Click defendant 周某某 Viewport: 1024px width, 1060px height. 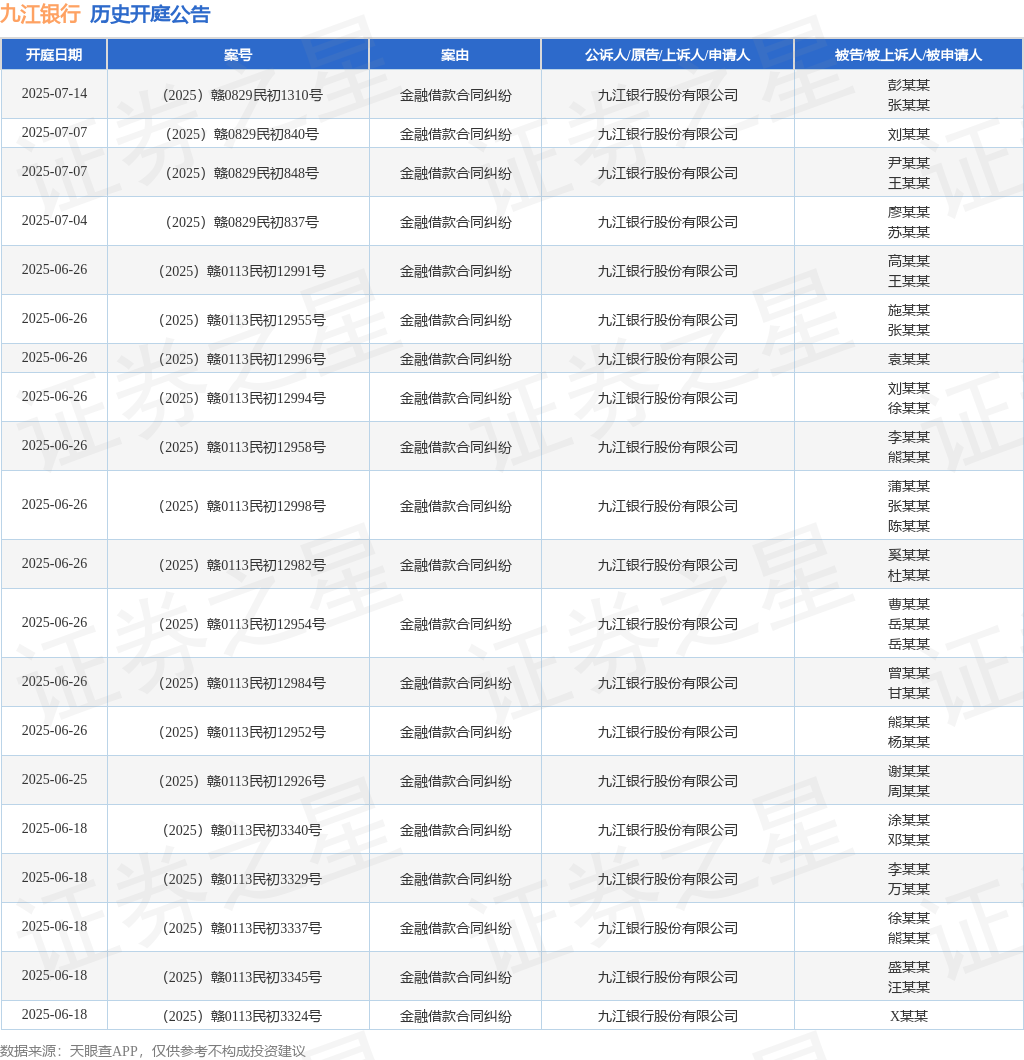[908, 792]
